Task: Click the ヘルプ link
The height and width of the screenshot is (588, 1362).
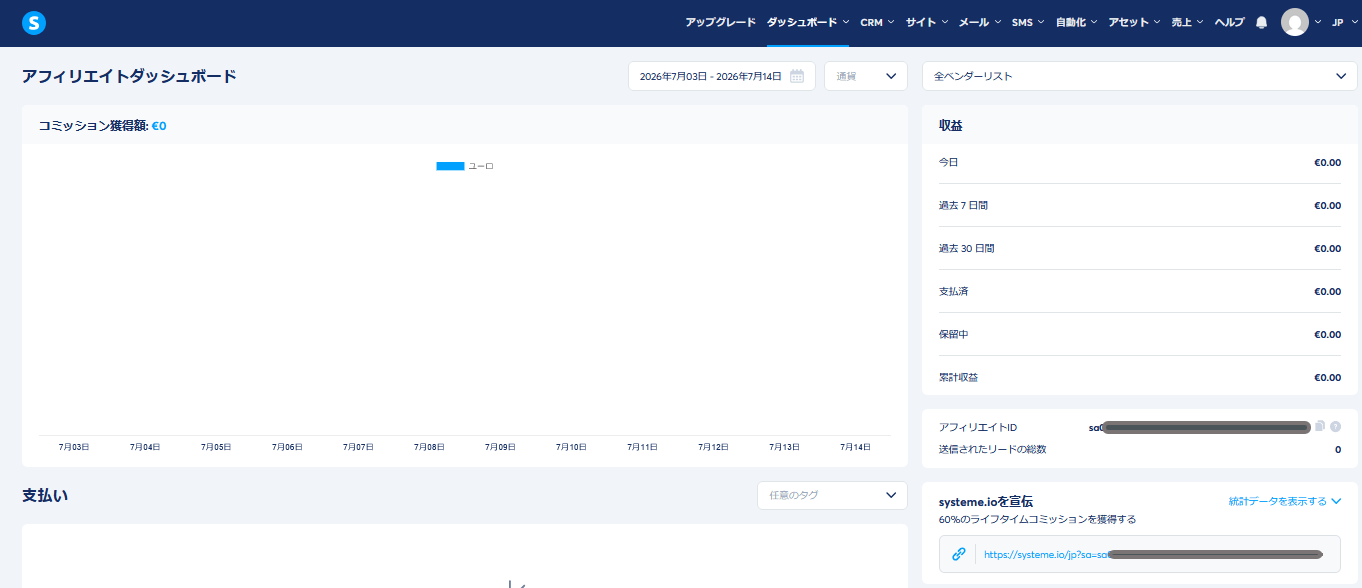Action: point(1229,22)
